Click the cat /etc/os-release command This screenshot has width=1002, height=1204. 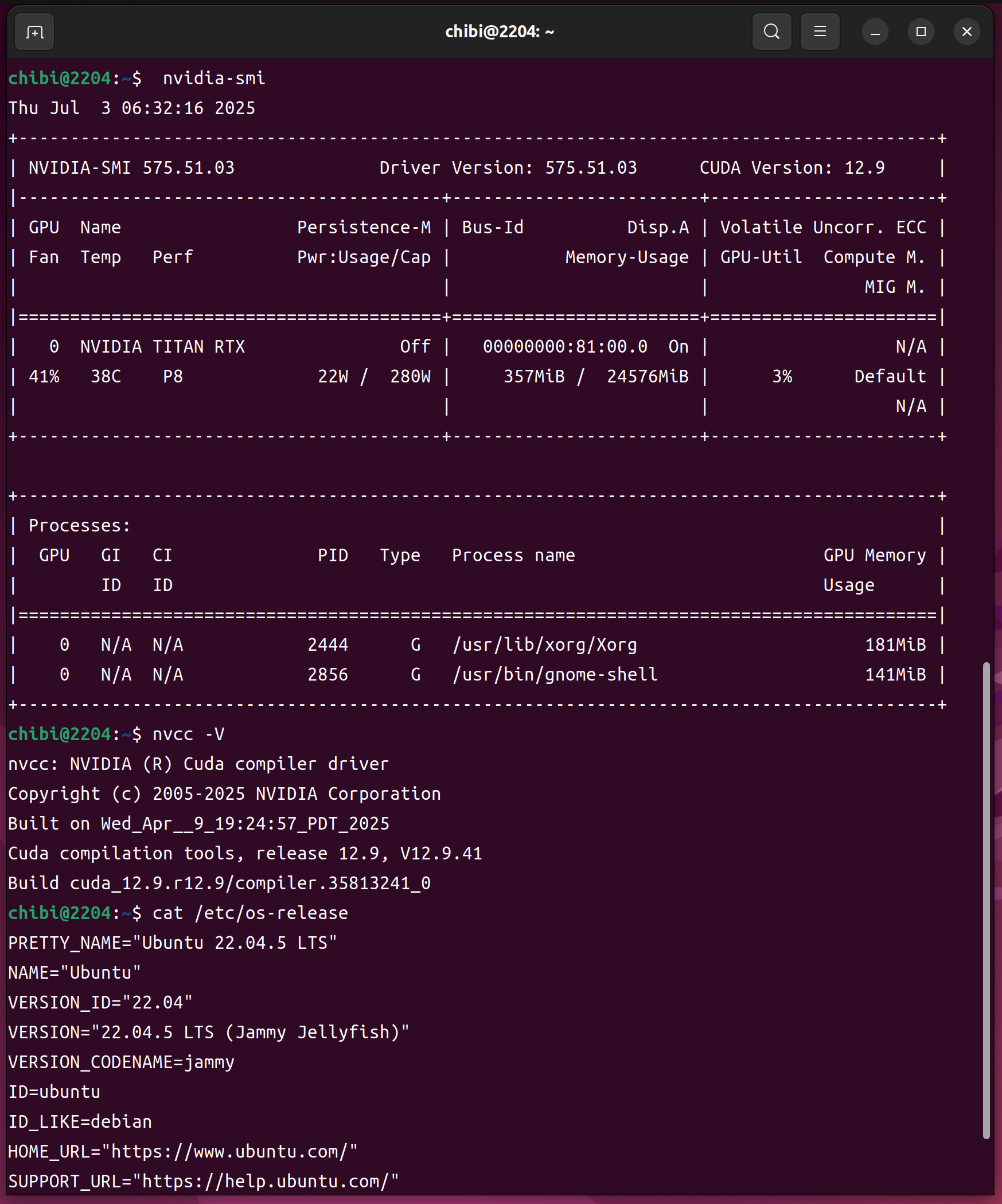coord(250,913)
